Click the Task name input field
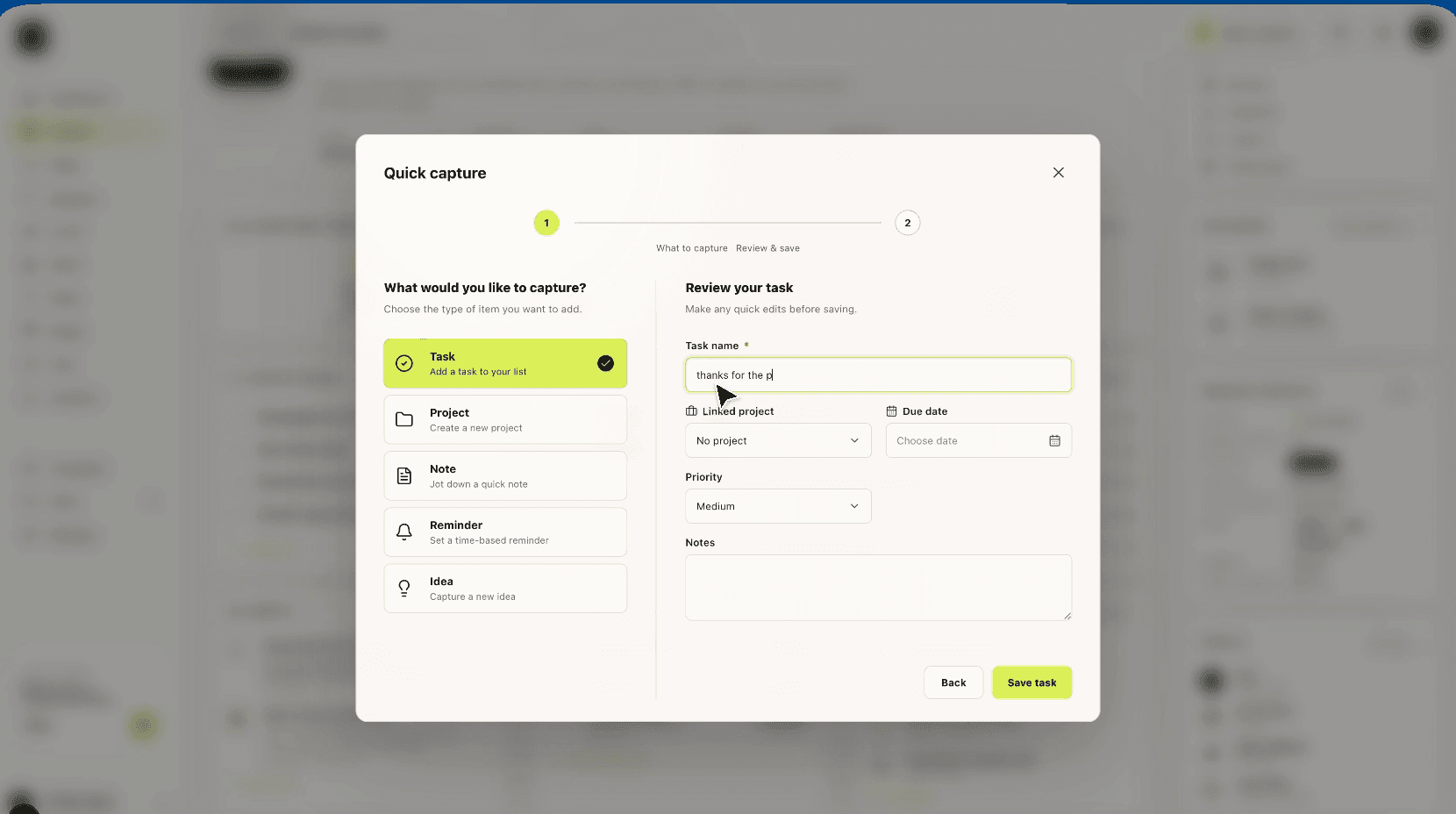This screenshot has width=1456, height=814. tap(878, 375)
